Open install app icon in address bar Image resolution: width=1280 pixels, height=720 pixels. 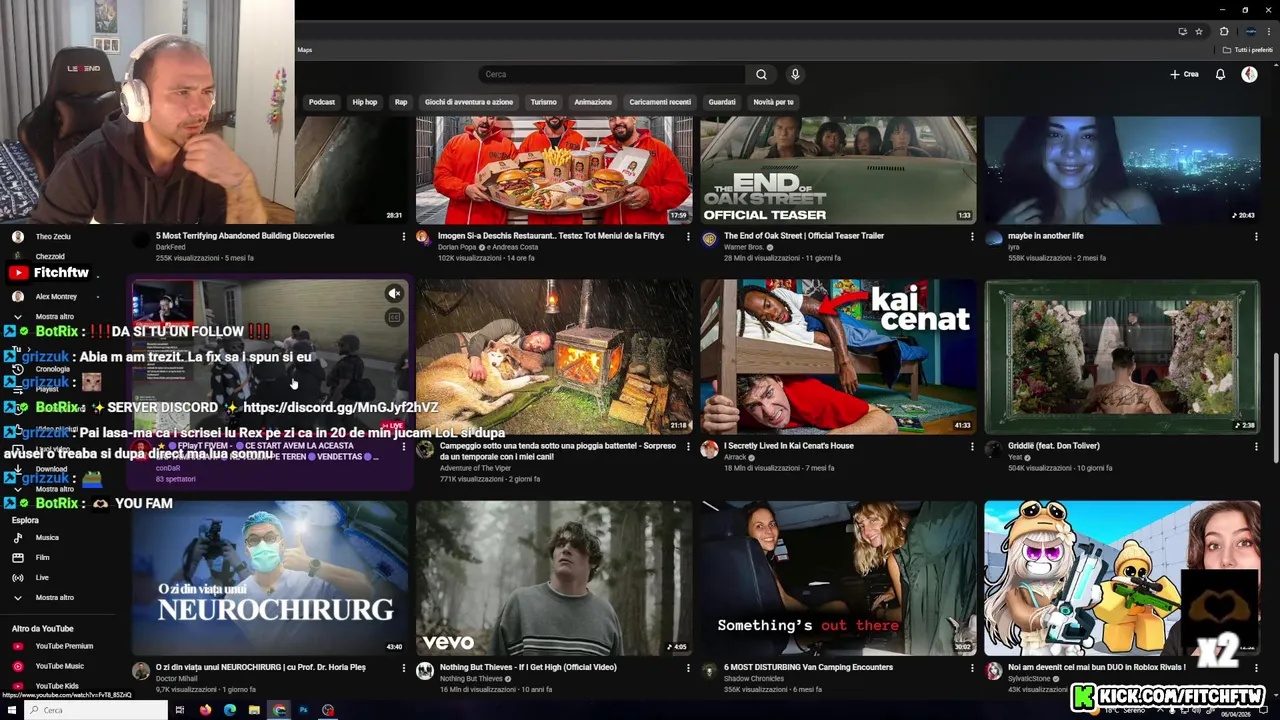[x=1183, y=31]
